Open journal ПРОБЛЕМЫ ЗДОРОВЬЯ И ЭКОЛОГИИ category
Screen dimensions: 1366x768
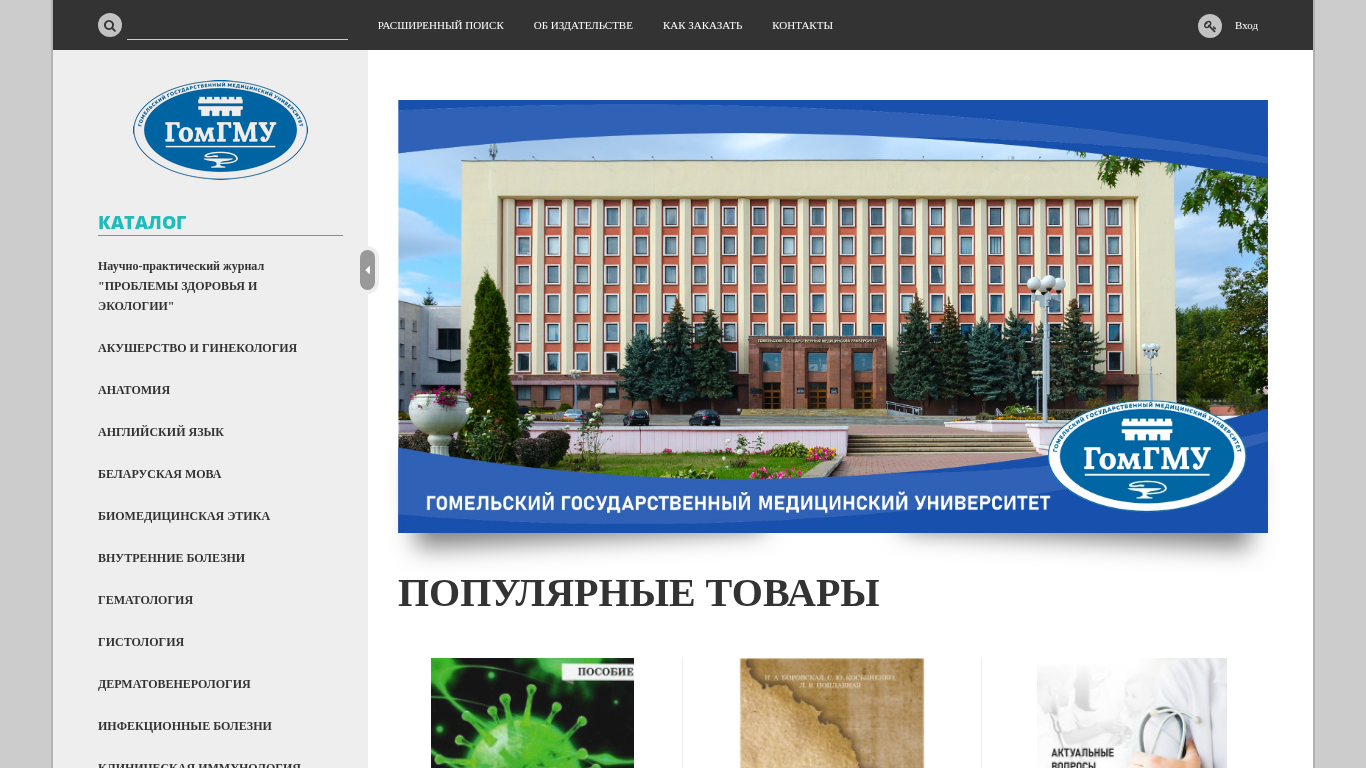(181, 286)
